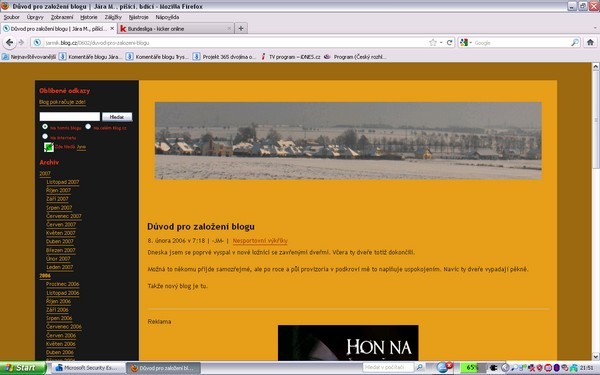600x375 pixels.
Task: Open the Záložky menu
Action: tap(113, 17)
